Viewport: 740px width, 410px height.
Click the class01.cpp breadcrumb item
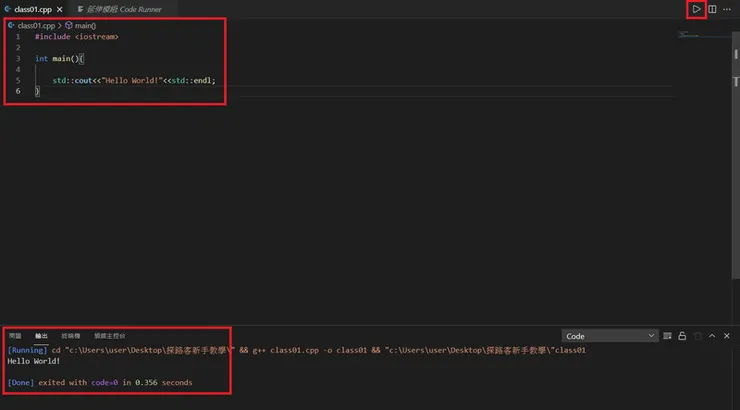click(x=36, y=25)
